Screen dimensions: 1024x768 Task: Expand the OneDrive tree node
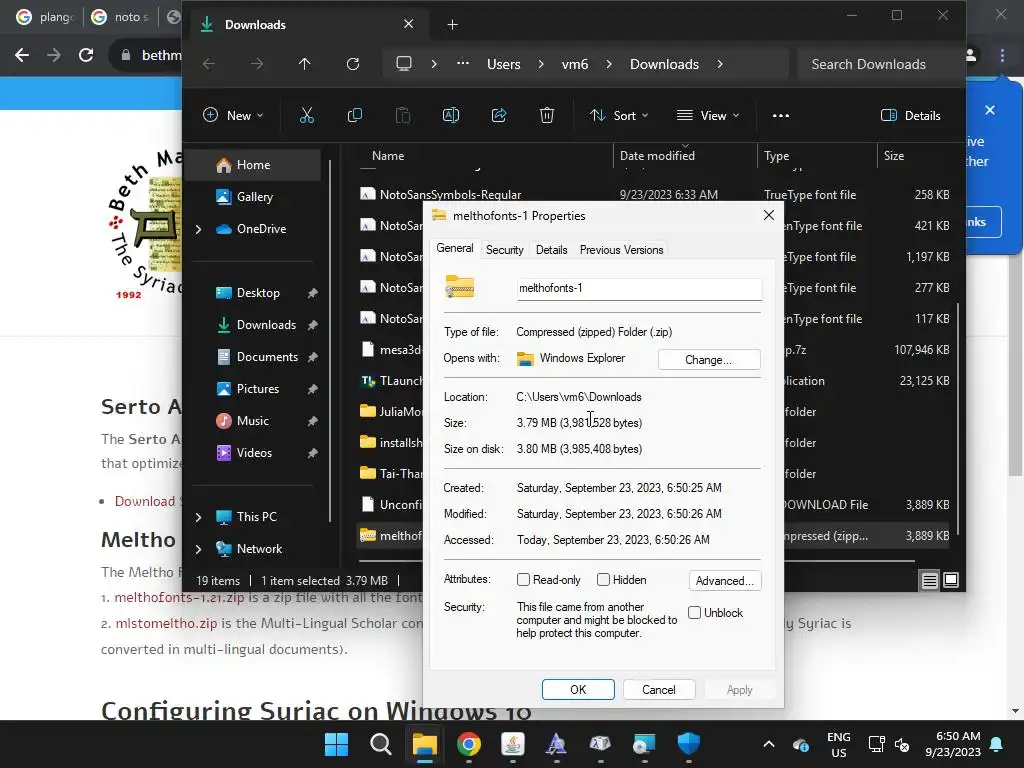click(199, 229)
